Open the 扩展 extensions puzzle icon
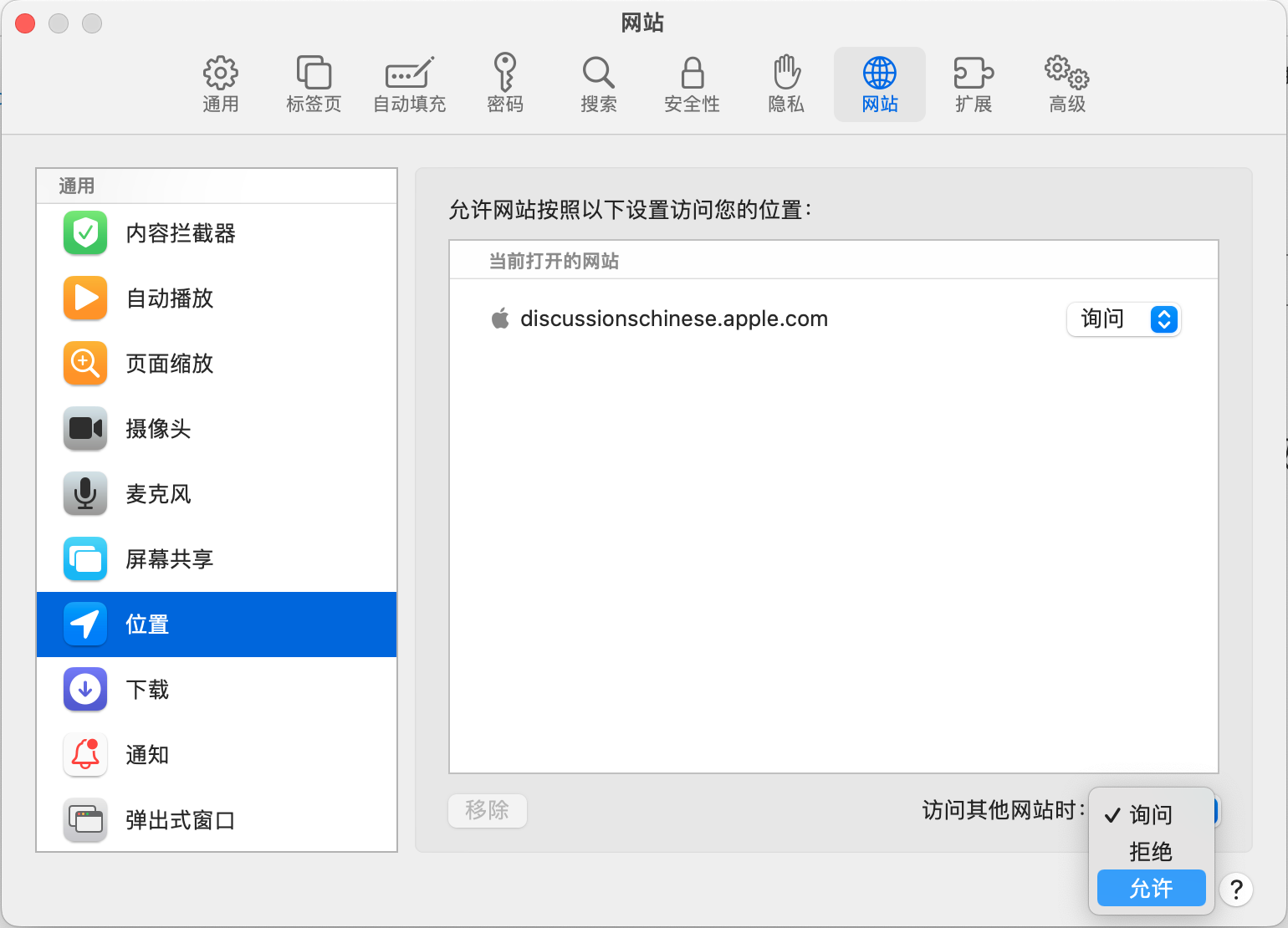The image size is (1288, 928). pos(974,84)
